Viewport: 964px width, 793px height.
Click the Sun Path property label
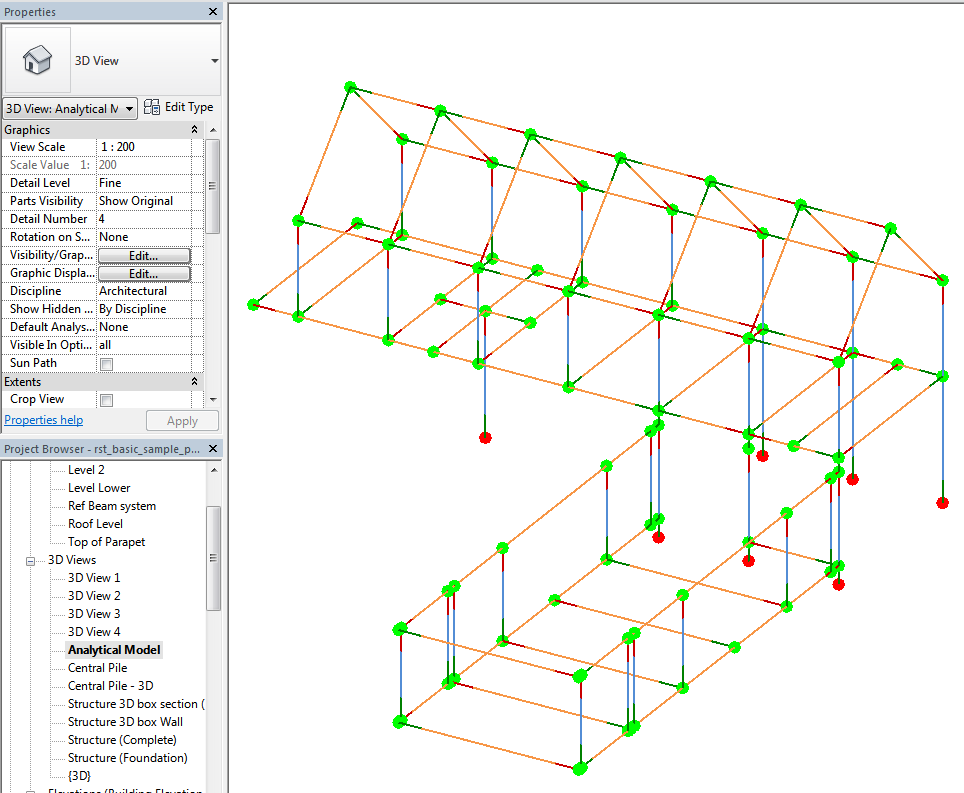click(33, 363)
